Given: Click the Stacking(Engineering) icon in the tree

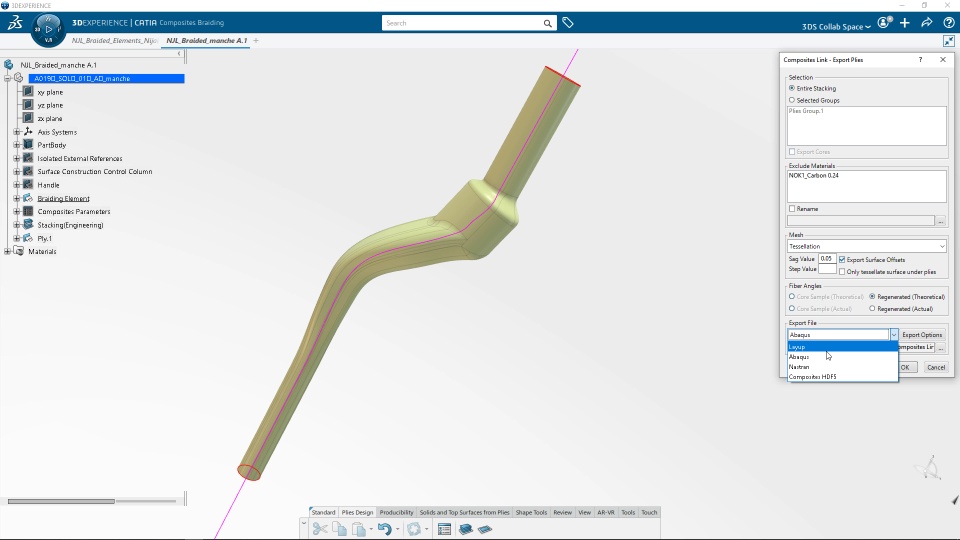Looking at the screenshot, I should point(28,225).
